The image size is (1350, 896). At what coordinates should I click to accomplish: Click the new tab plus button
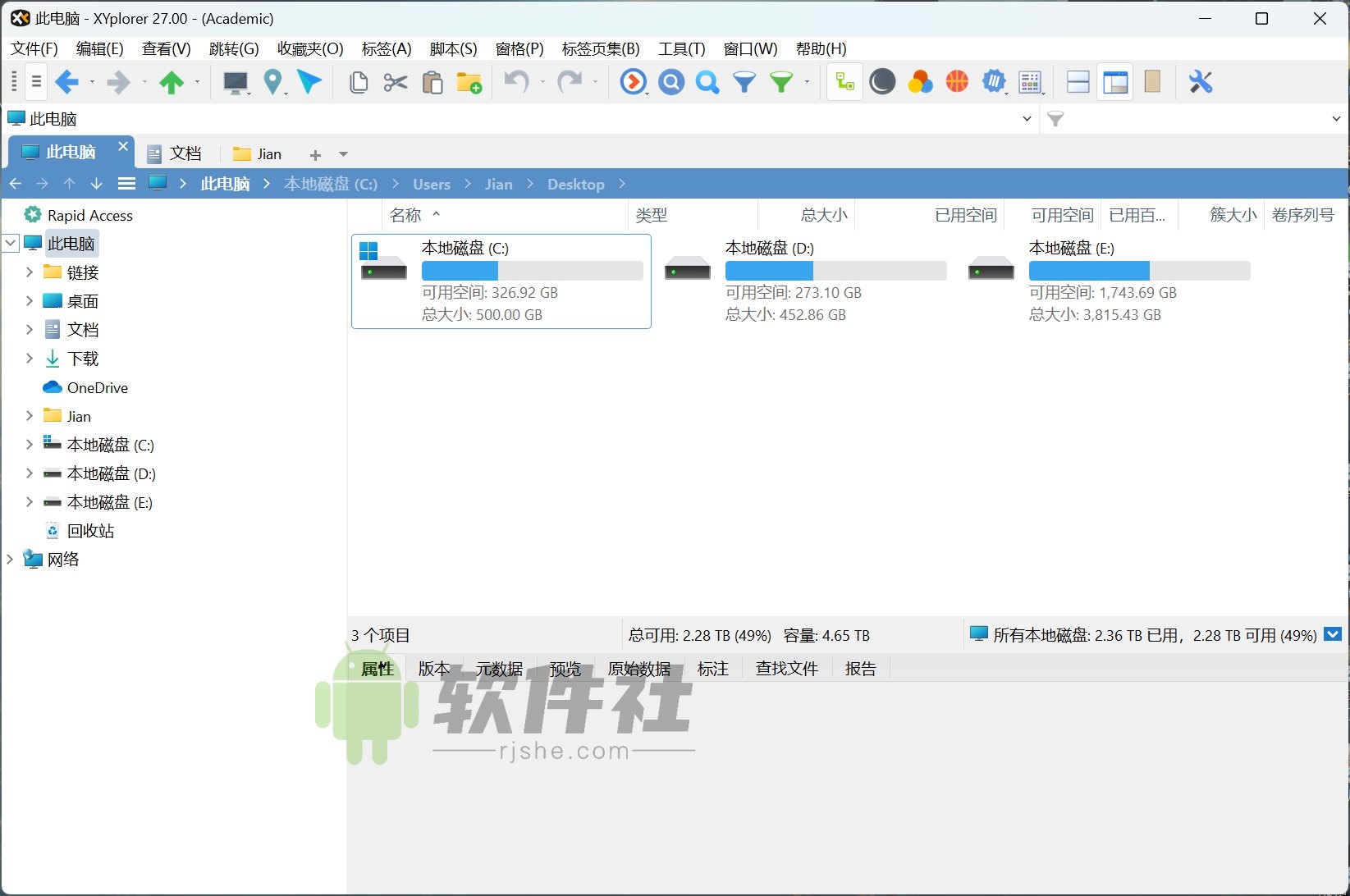[x=315, y=154]
